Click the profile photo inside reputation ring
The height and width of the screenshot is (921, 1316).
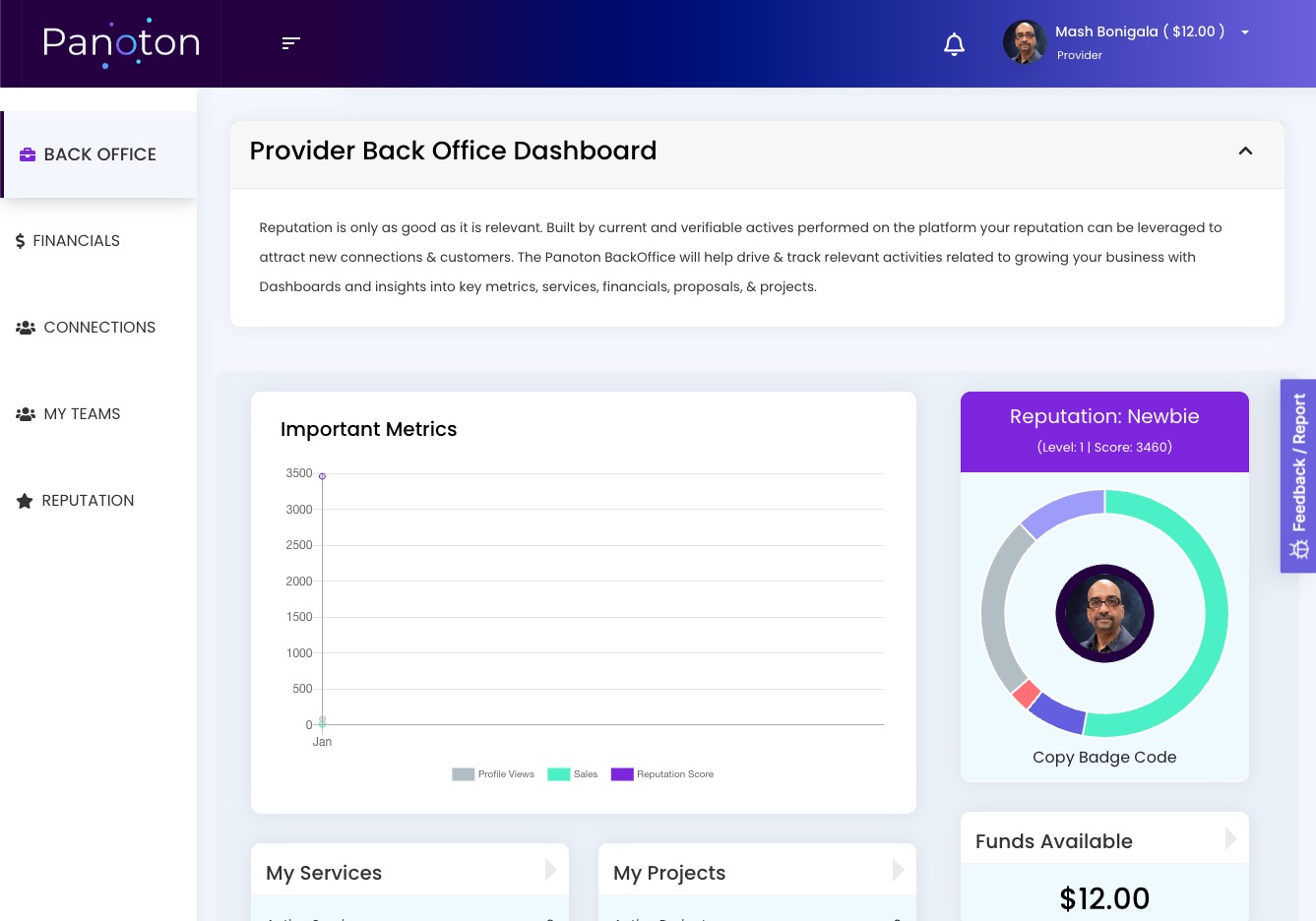point(1104,613)
